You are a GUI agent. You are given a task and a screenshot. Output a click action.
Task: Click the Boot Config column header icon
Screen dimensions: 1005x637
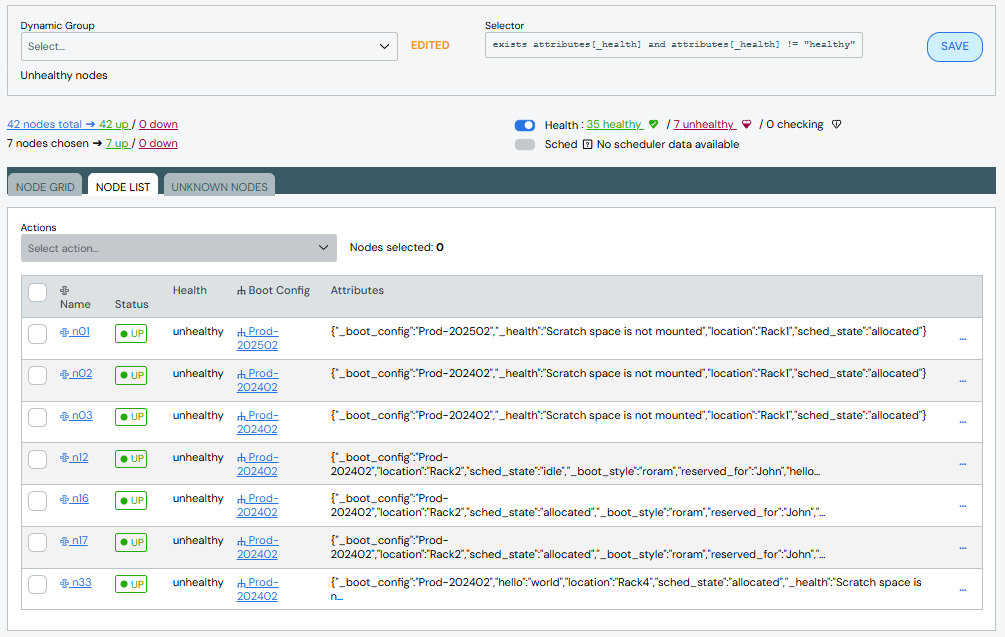pyautogui.click(x=241, y=291)
